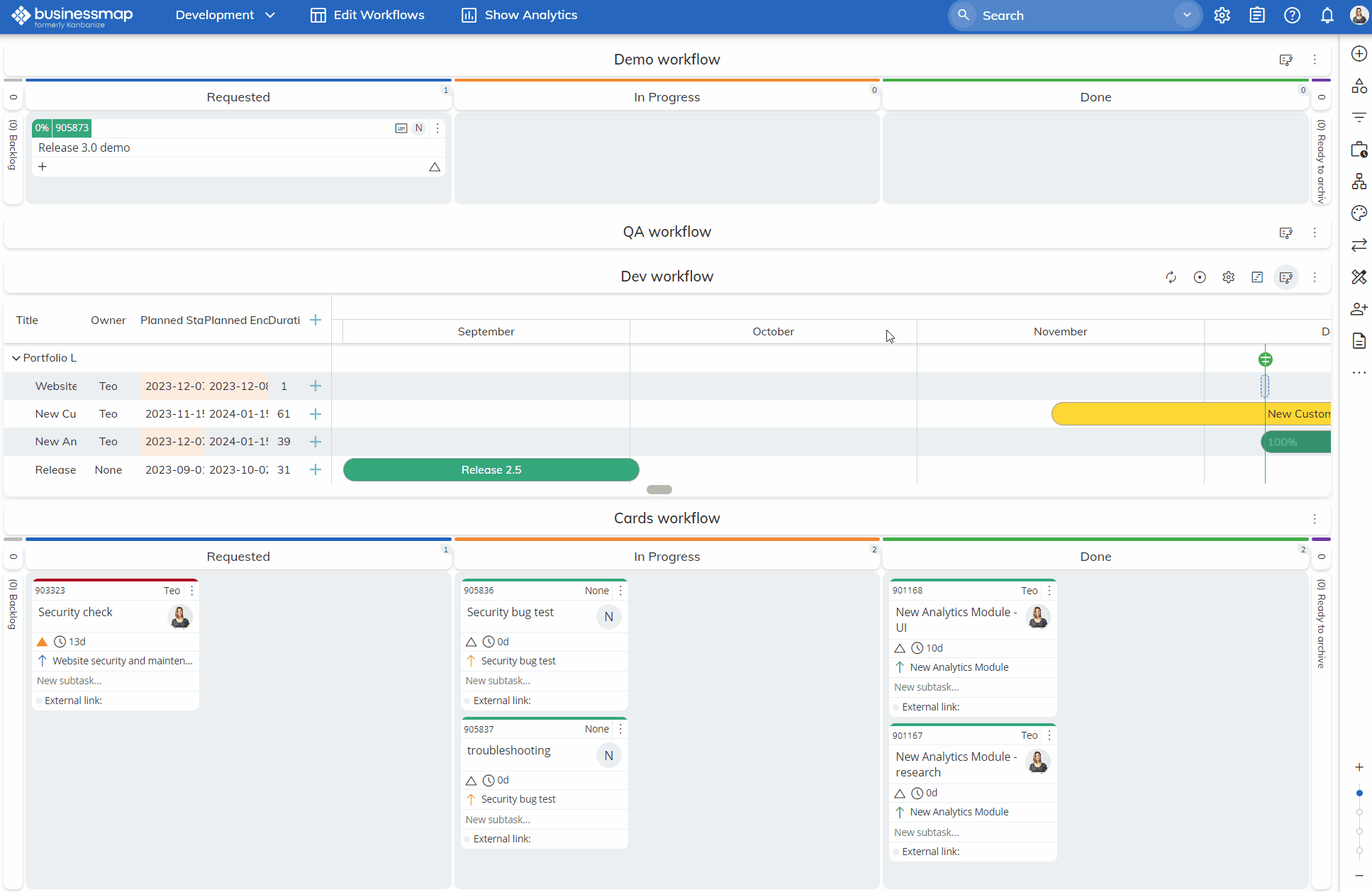Open the org chart hierarchy icon in sidebar

(1359, 182)
